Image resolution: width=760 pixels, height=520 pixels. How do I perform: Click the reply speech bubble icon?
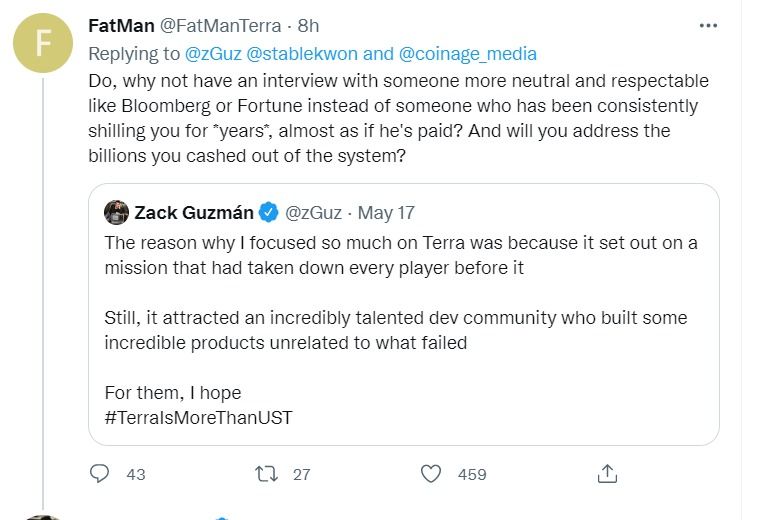coord(99,473)
